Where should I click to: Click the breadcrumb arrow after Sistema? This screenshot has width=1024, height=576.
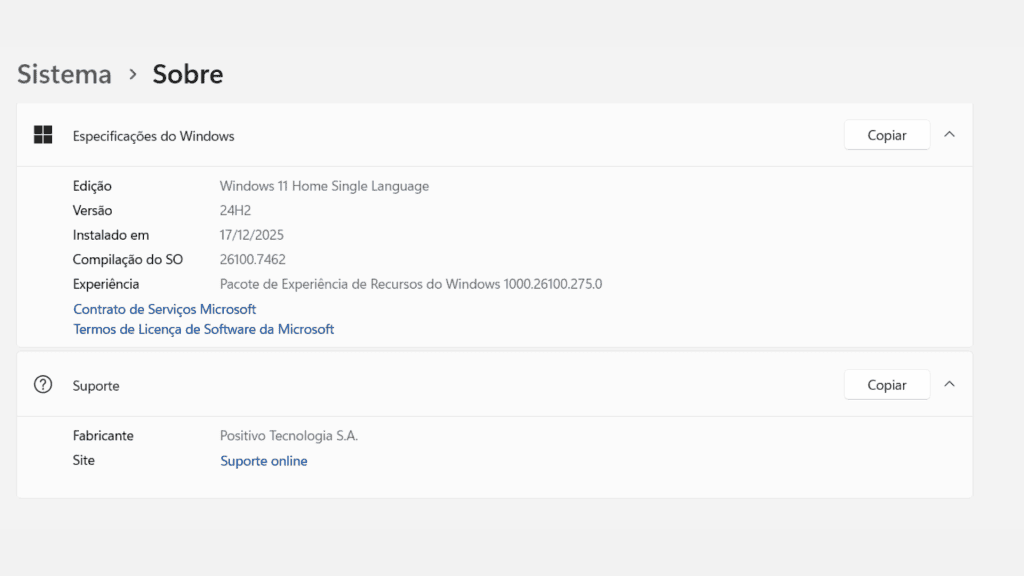coord(132,74)
